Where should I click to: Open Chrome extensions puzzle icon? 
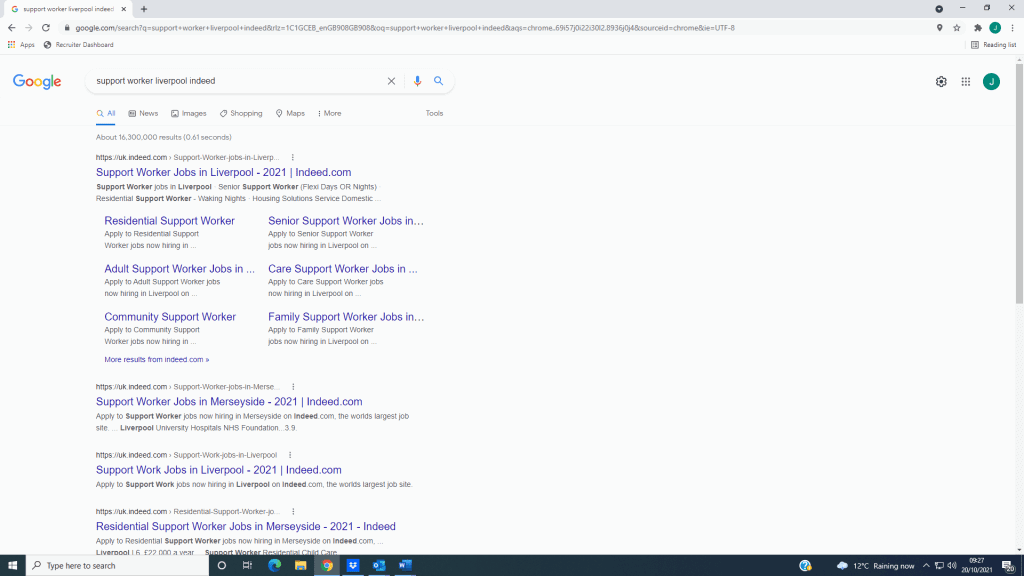pos(978,28)
